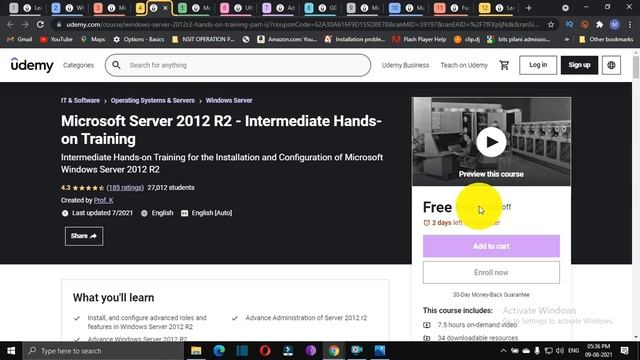Click the Search for anything field
The height and width of the screenshot is (360, 640).
coord(238,65)
